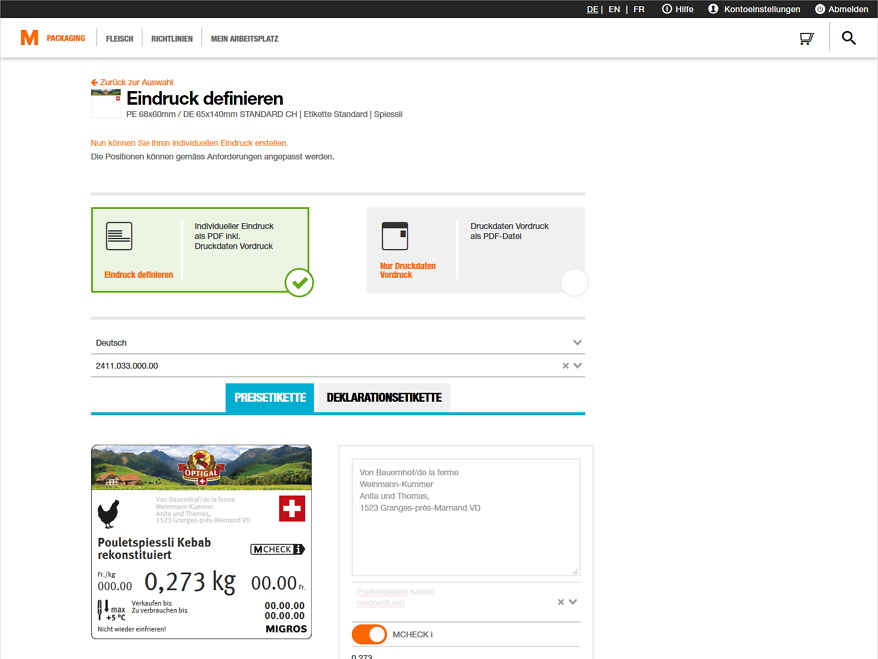
Task: Open the RICHTLINIEN menu
Action: tap(172, 39)
